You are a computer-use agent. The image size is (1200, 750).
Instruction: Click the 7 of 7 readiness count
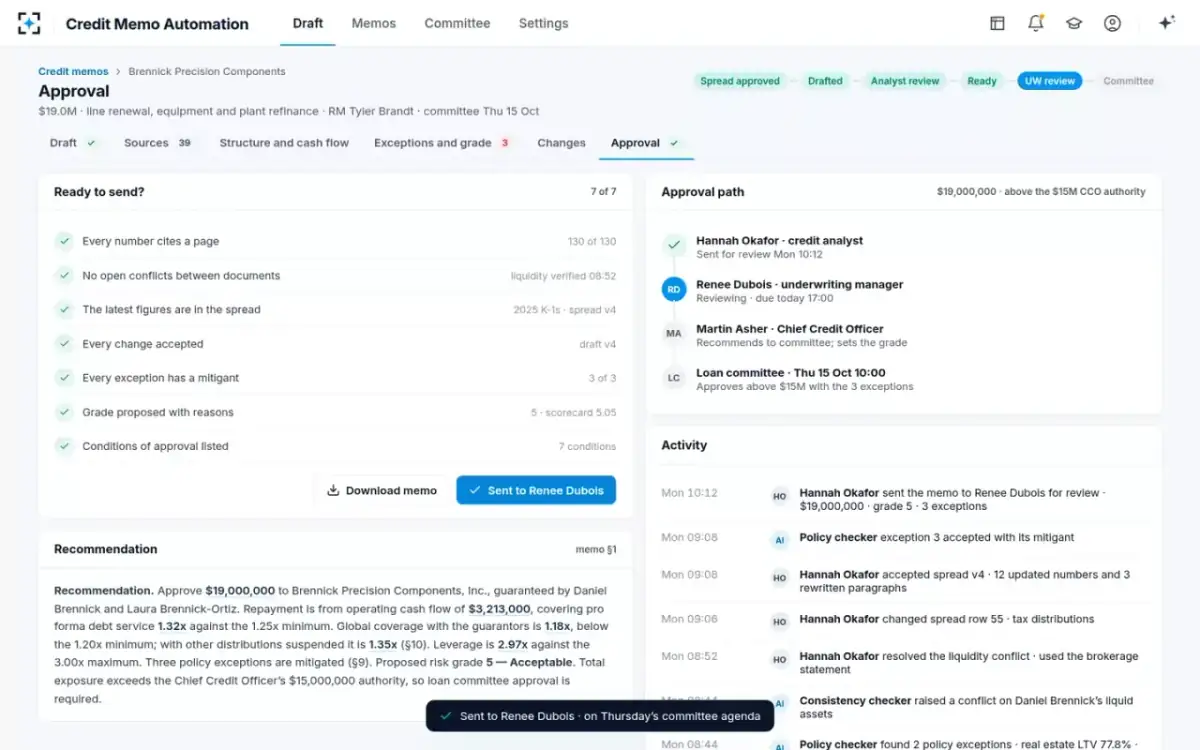pyautogui.click(x=603, y=191)
